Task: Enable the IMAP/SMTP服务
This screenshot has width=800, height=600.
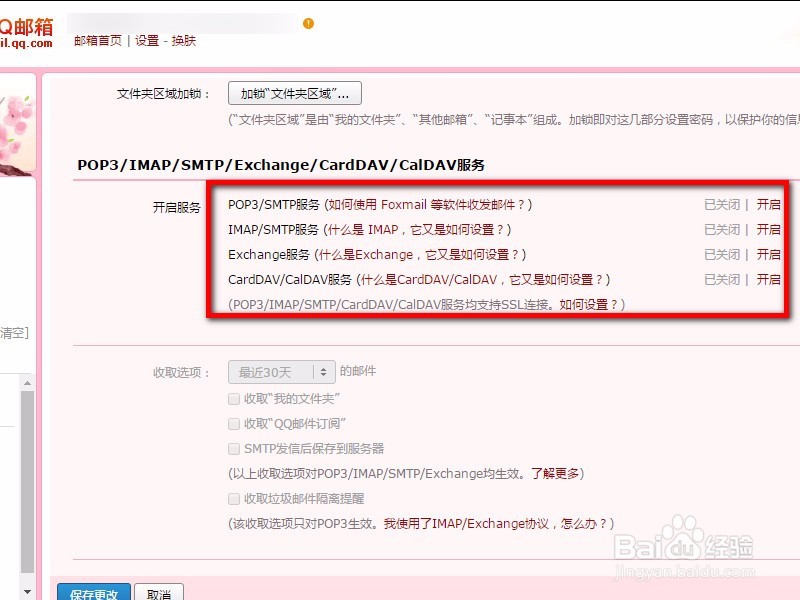Action: (x=768, y=230)
